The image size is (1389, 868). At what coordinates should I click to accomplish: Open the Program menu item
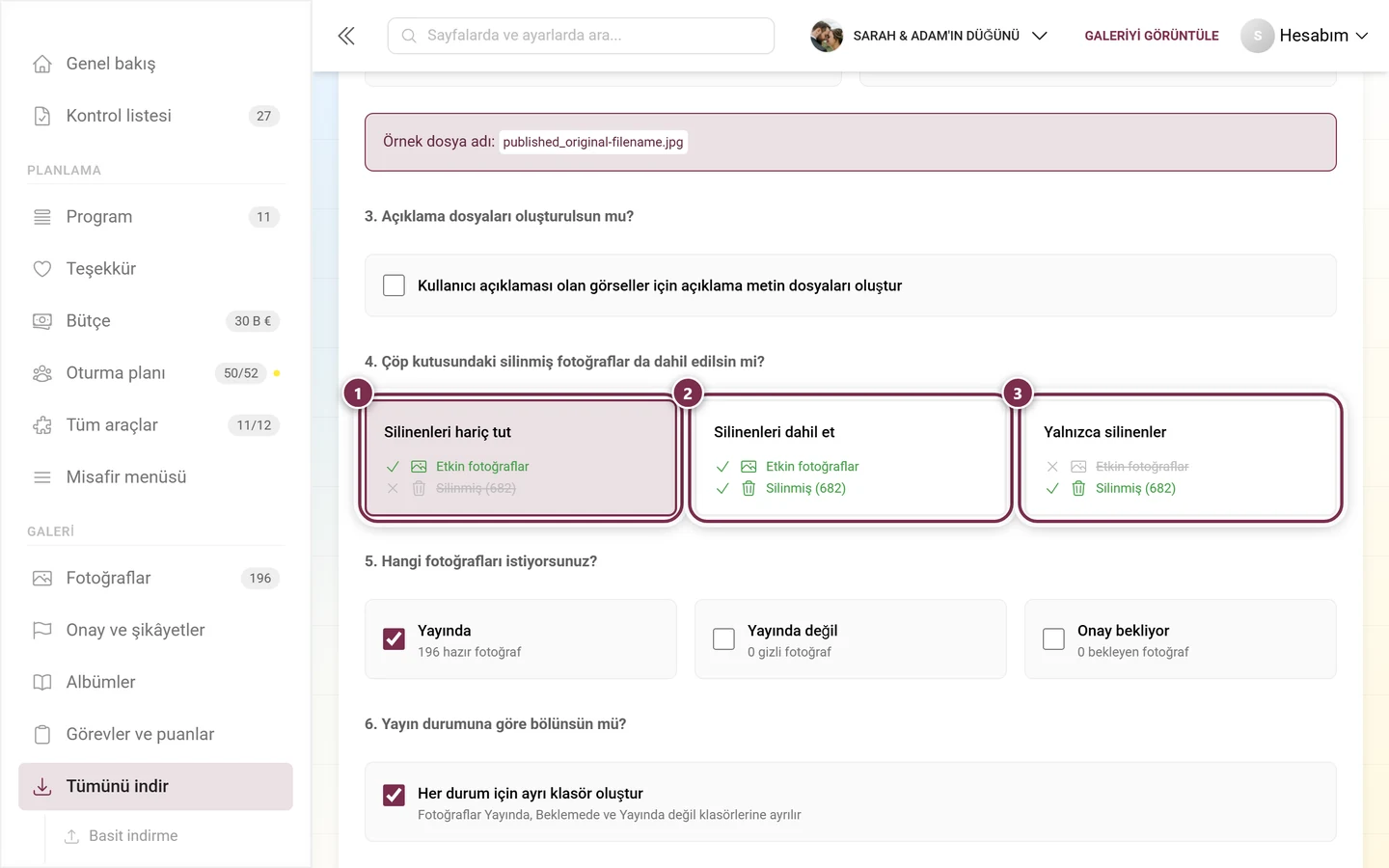[x=155, y=217]
